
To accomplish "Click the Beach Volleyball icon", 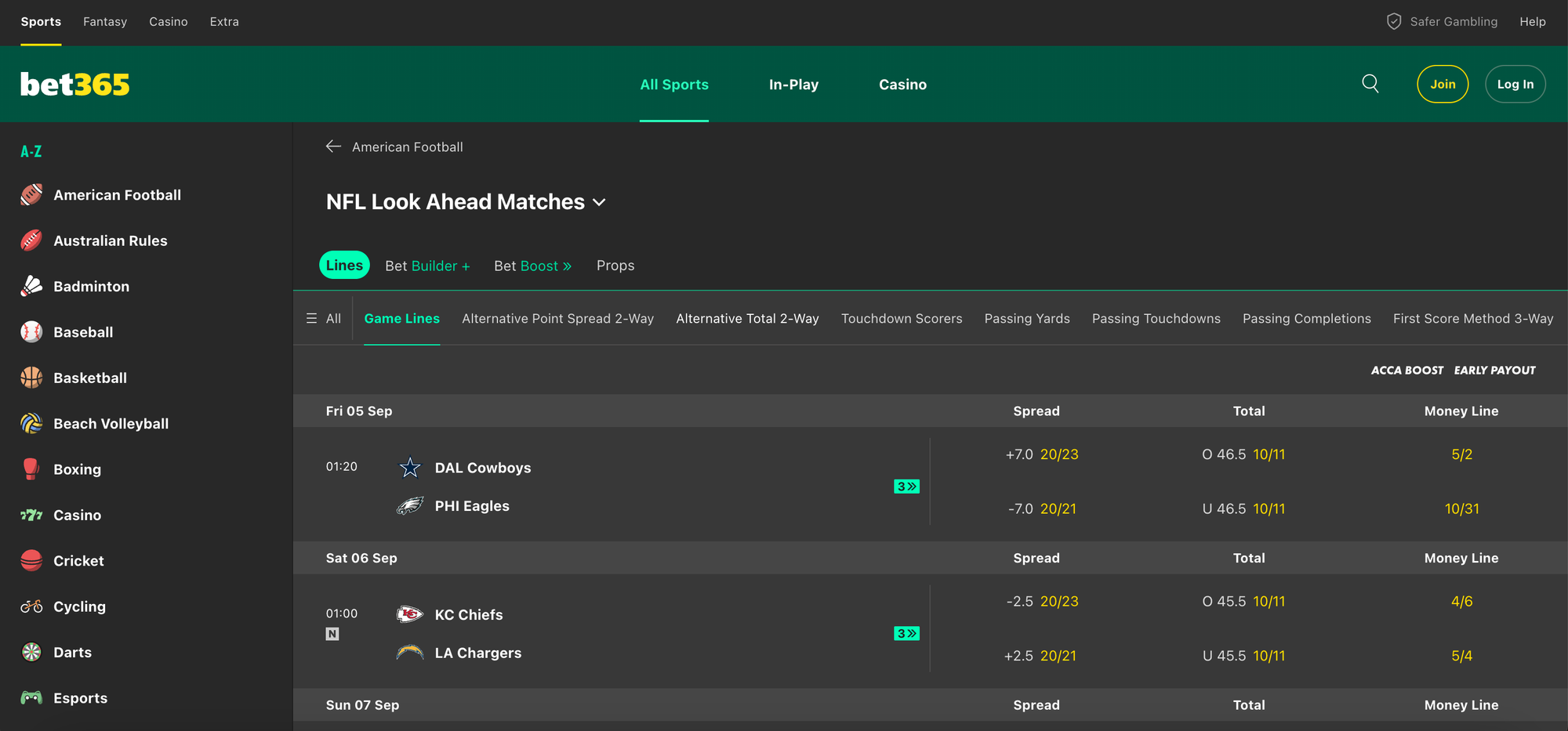I will tap(31, 423).
